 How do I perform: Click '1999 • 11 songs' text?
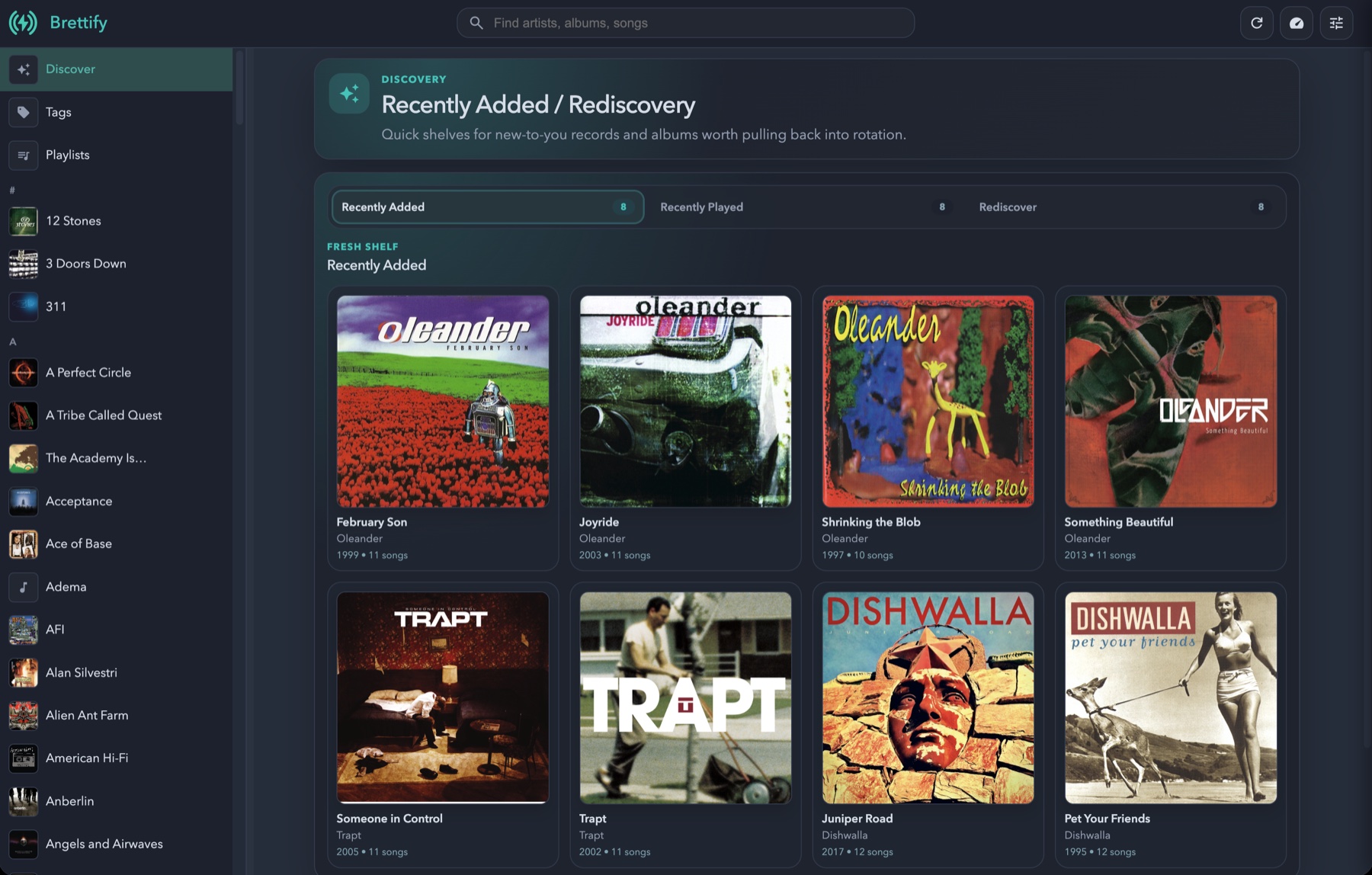(372, 555)
